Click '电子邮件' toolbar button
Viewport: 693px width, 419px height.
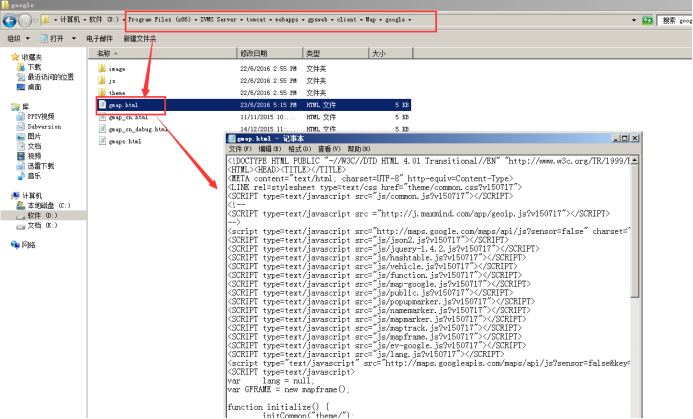tap(99, 38)
